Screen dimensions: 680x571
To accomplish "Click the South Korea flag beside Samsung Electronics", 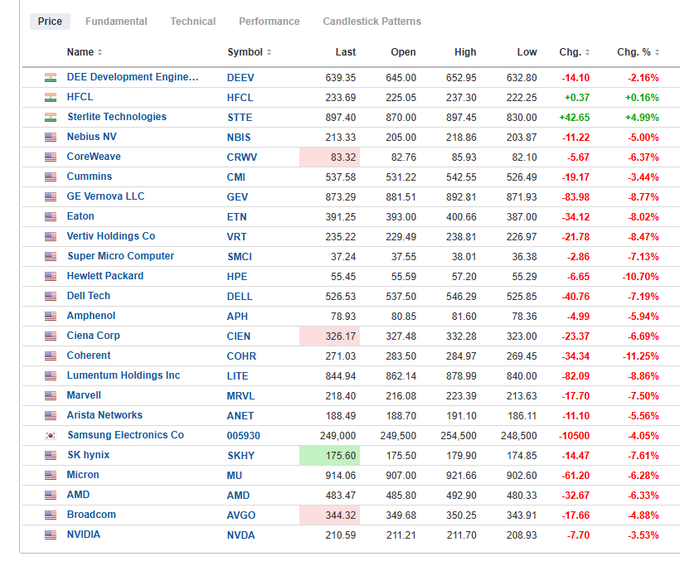I will click(51, 436).
